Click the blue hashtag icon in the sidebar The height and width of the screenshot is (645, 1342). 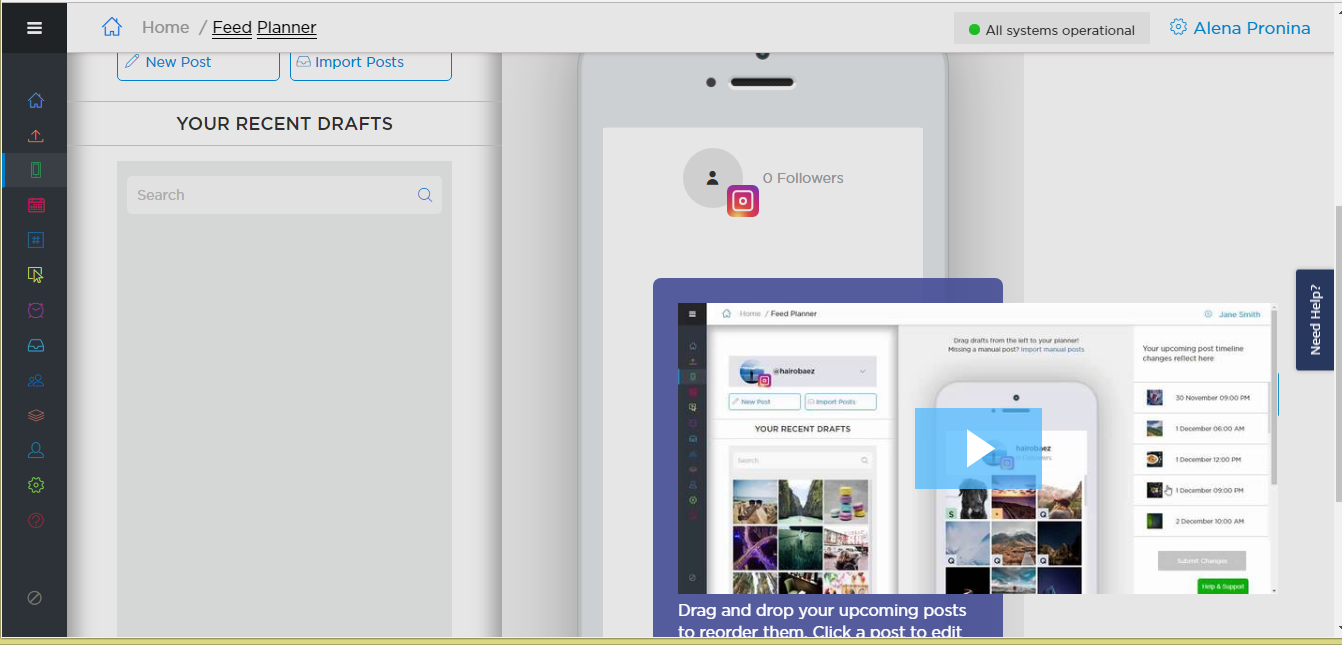(x=36, y=240)
